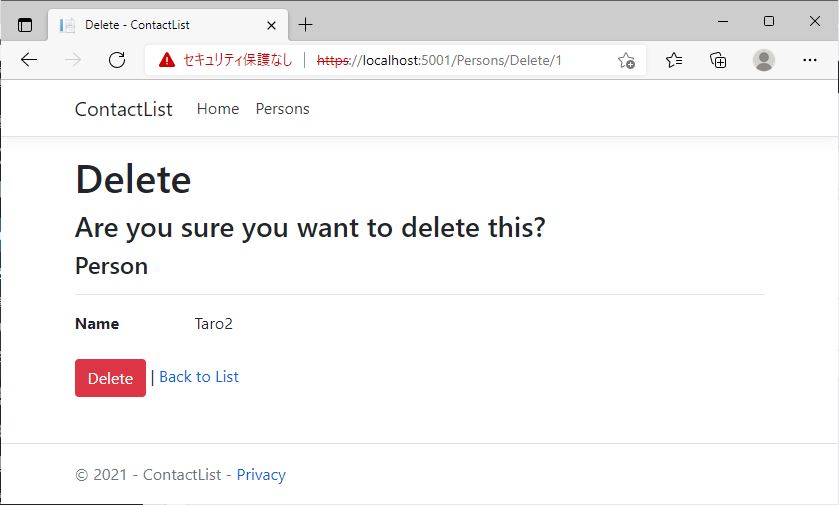Open the Settings and more menu
The width and height of the screenshot is (839, 505).
(810, 60)
